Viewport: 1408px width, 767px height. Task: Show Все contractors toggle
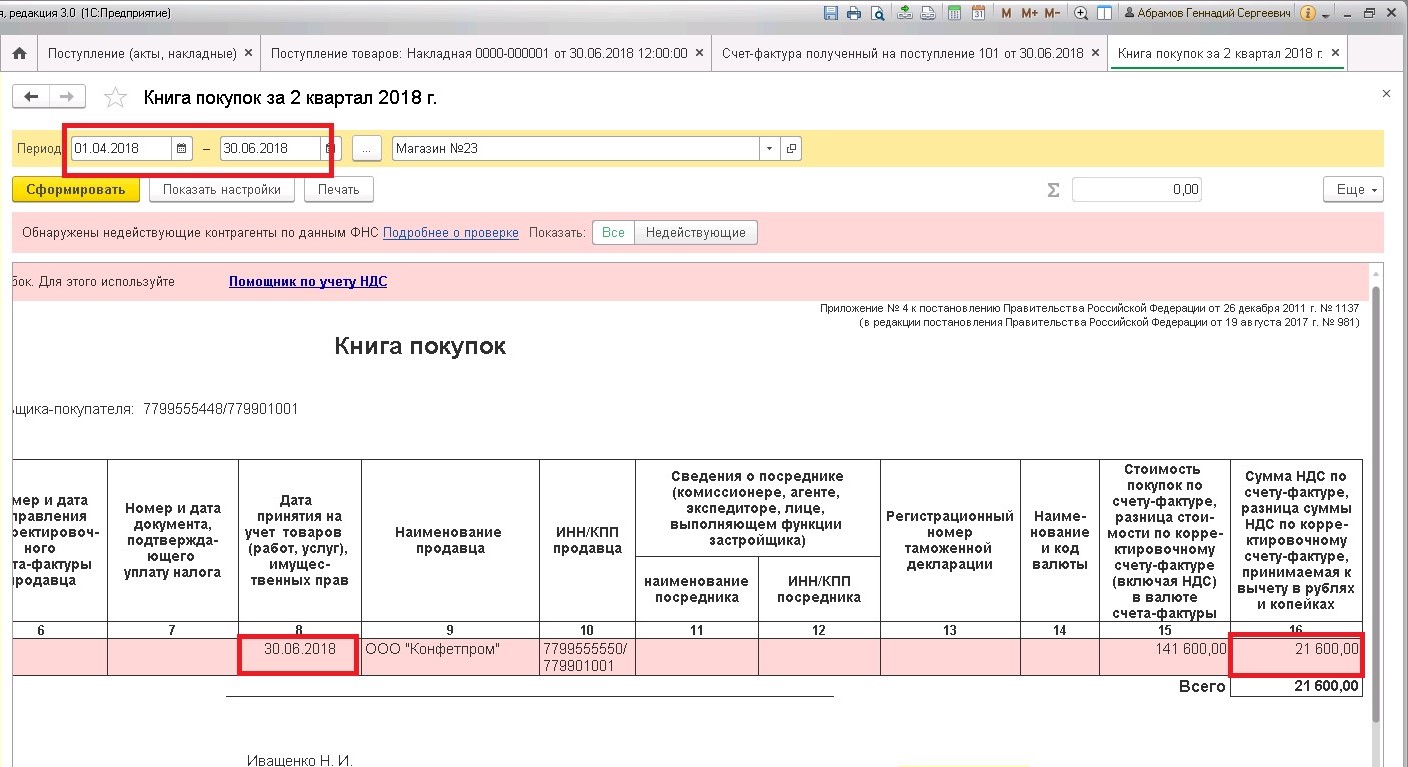[613, 232]
